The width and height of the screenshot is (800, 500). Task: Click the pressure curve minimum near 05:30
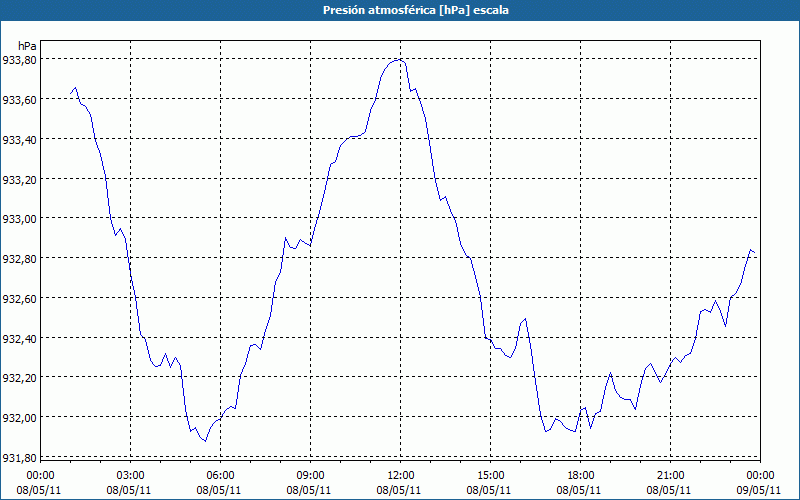(205, 441)
